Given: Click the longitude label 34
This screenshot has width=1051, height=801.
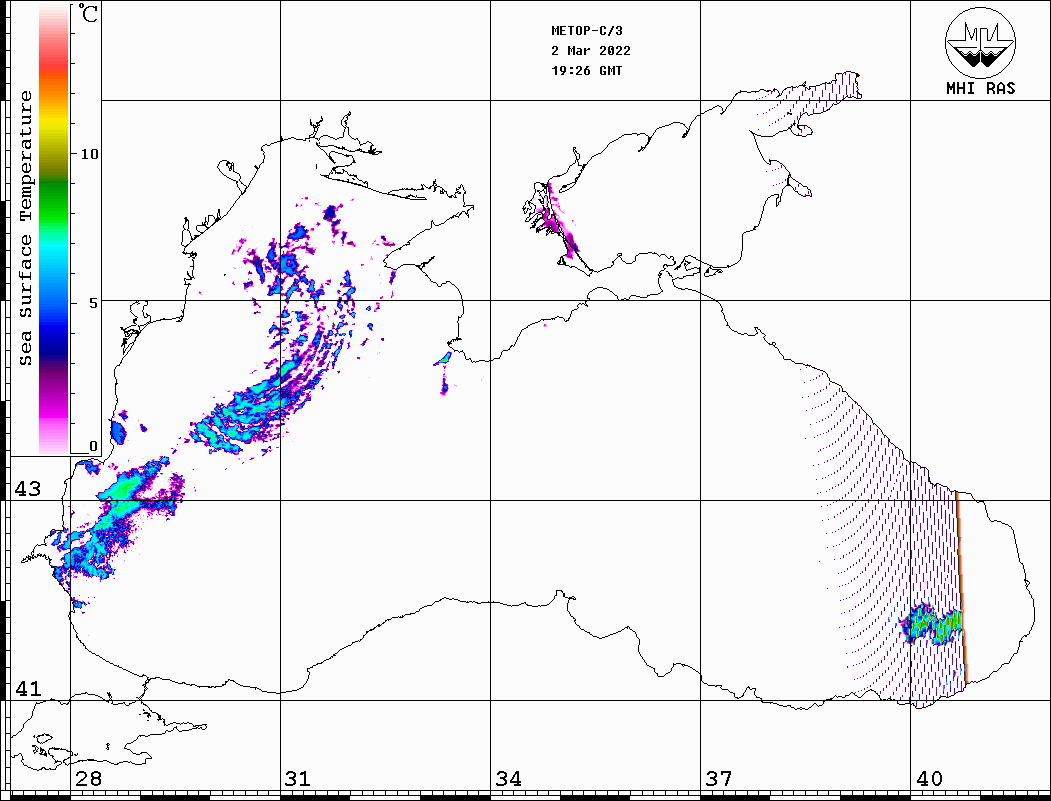Looking at the screenshot, I should [x=508, y=778].
